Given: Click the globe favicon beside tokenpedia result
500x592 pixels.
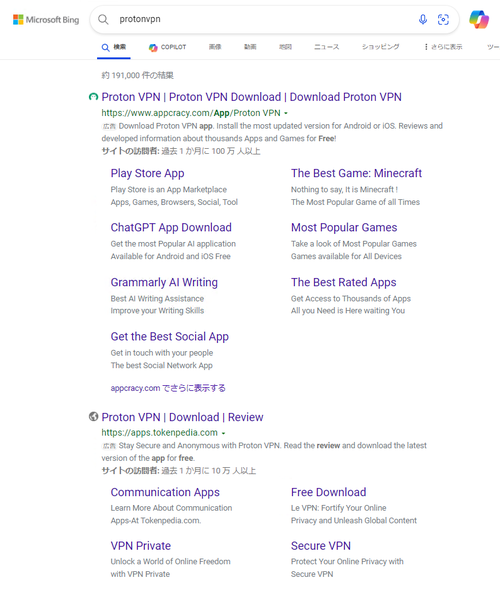Looking at the screenshot, I should point(93,416).
